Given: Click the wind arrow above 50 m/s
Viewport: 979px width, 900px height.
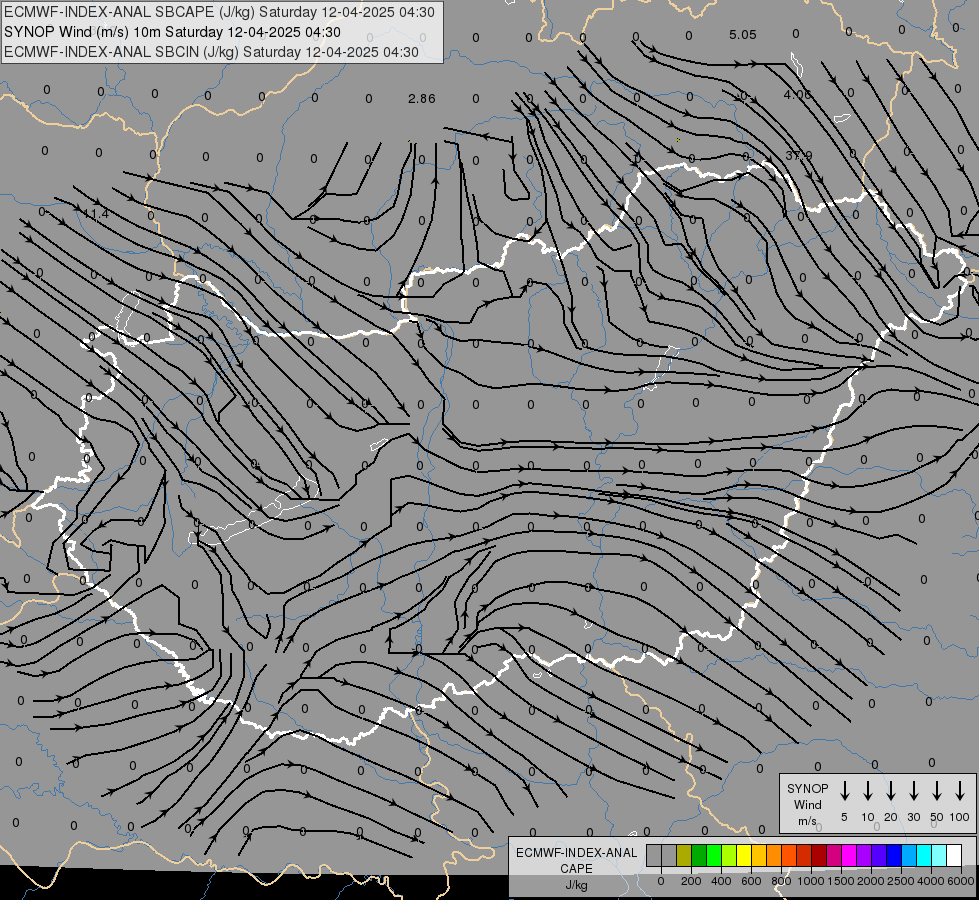Looking at the screenshot, I should click(x=937, y=790).
